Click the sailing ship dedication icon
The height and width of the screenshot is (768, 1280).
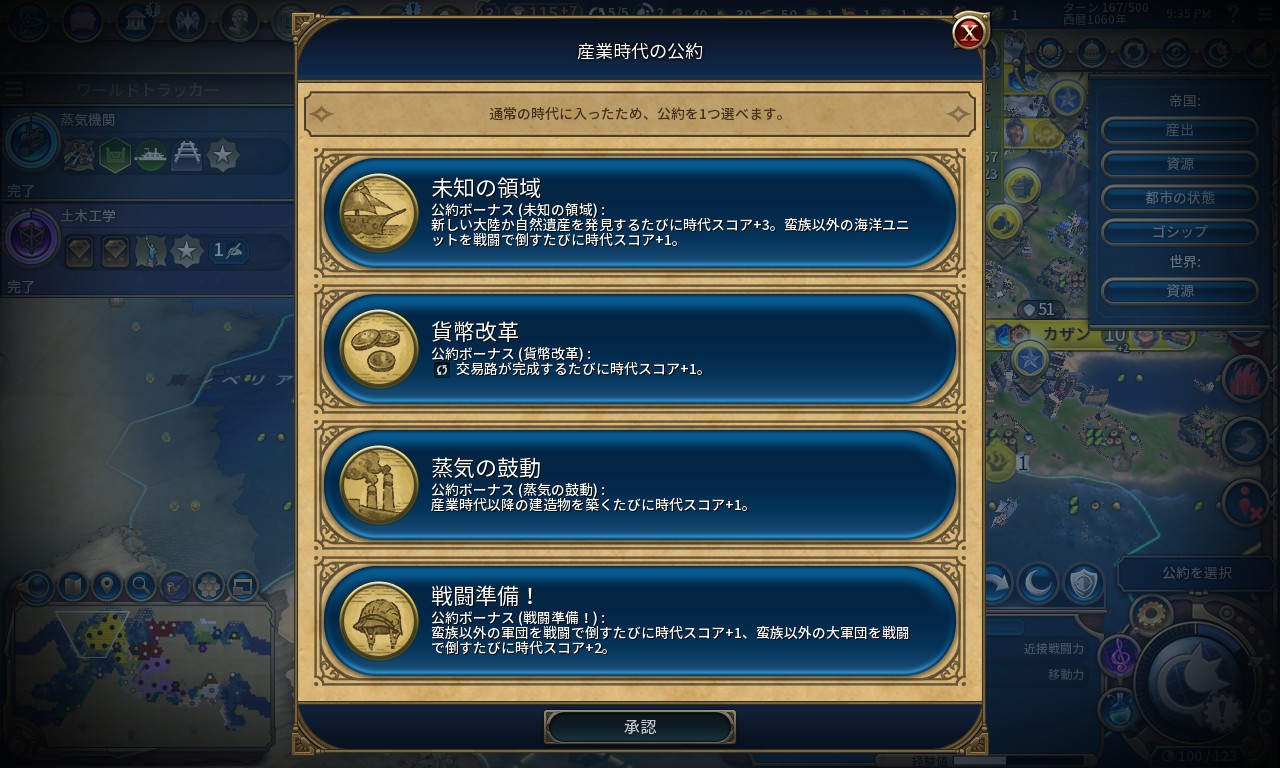point(379,213)
